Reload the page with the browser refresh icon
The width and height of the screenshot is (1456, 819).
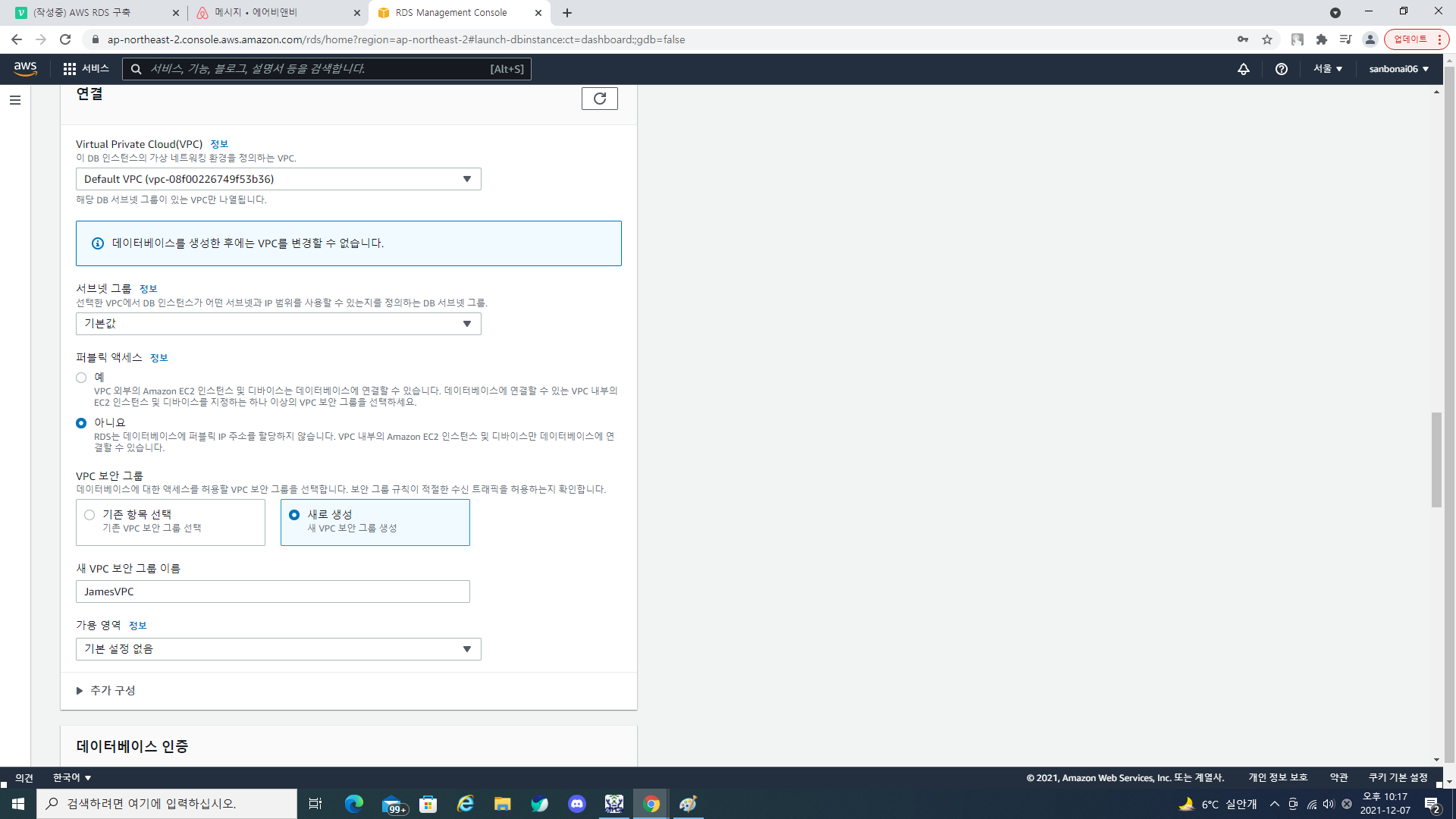click(65, 39)
